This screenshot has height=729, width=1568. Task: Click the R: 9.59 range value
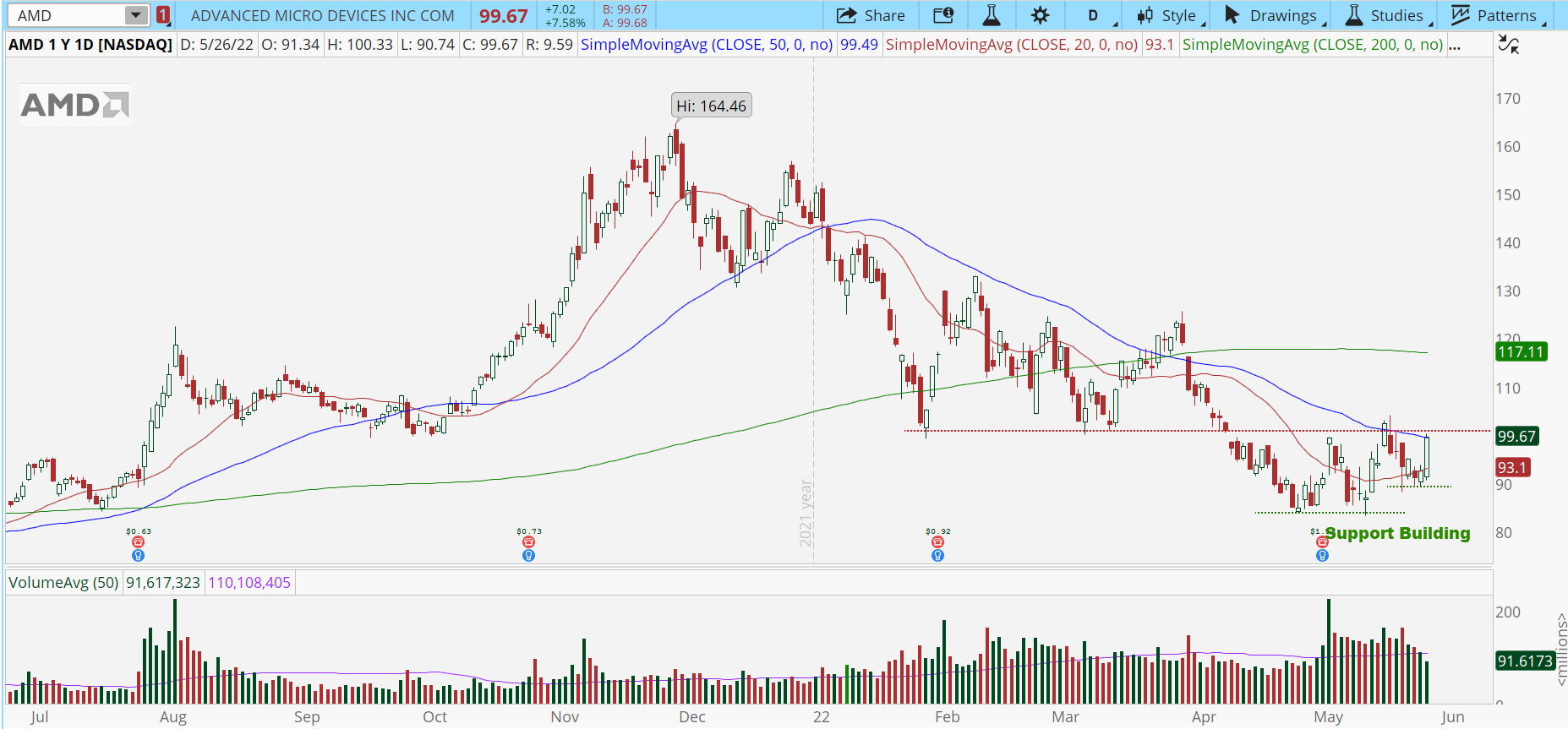tap(549, 45)
